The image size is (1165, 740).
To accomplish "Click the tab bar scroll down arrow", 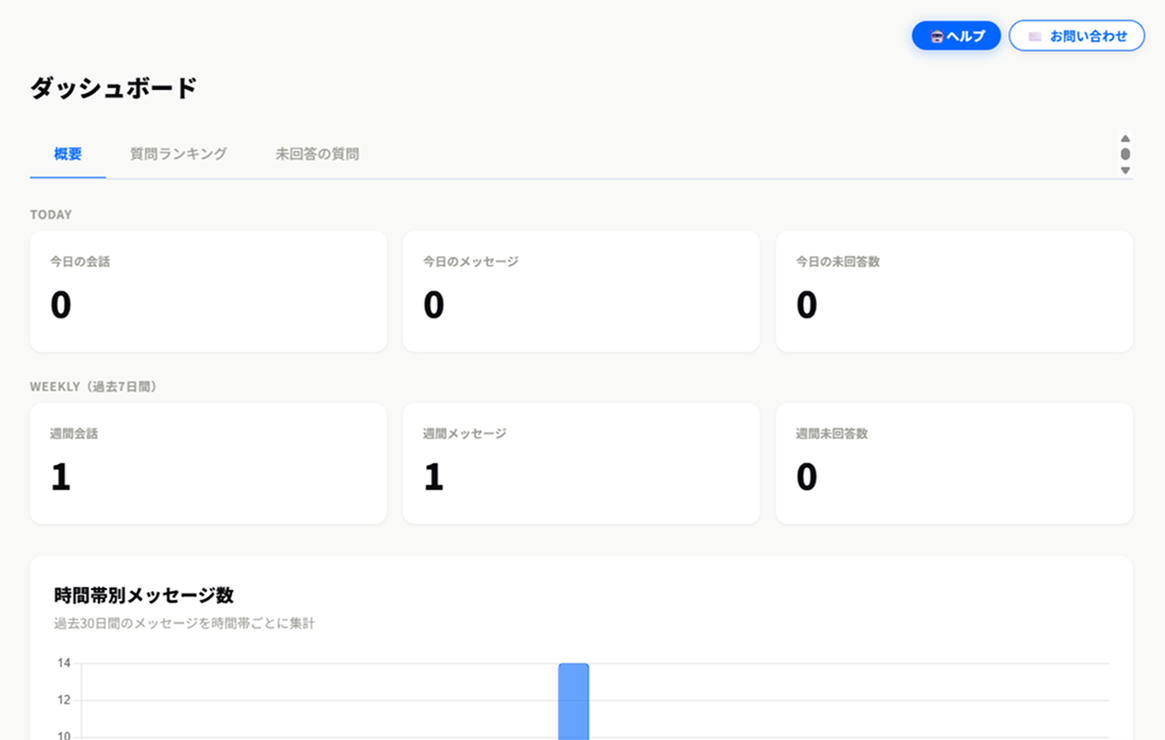I will tap(1125, 170).
